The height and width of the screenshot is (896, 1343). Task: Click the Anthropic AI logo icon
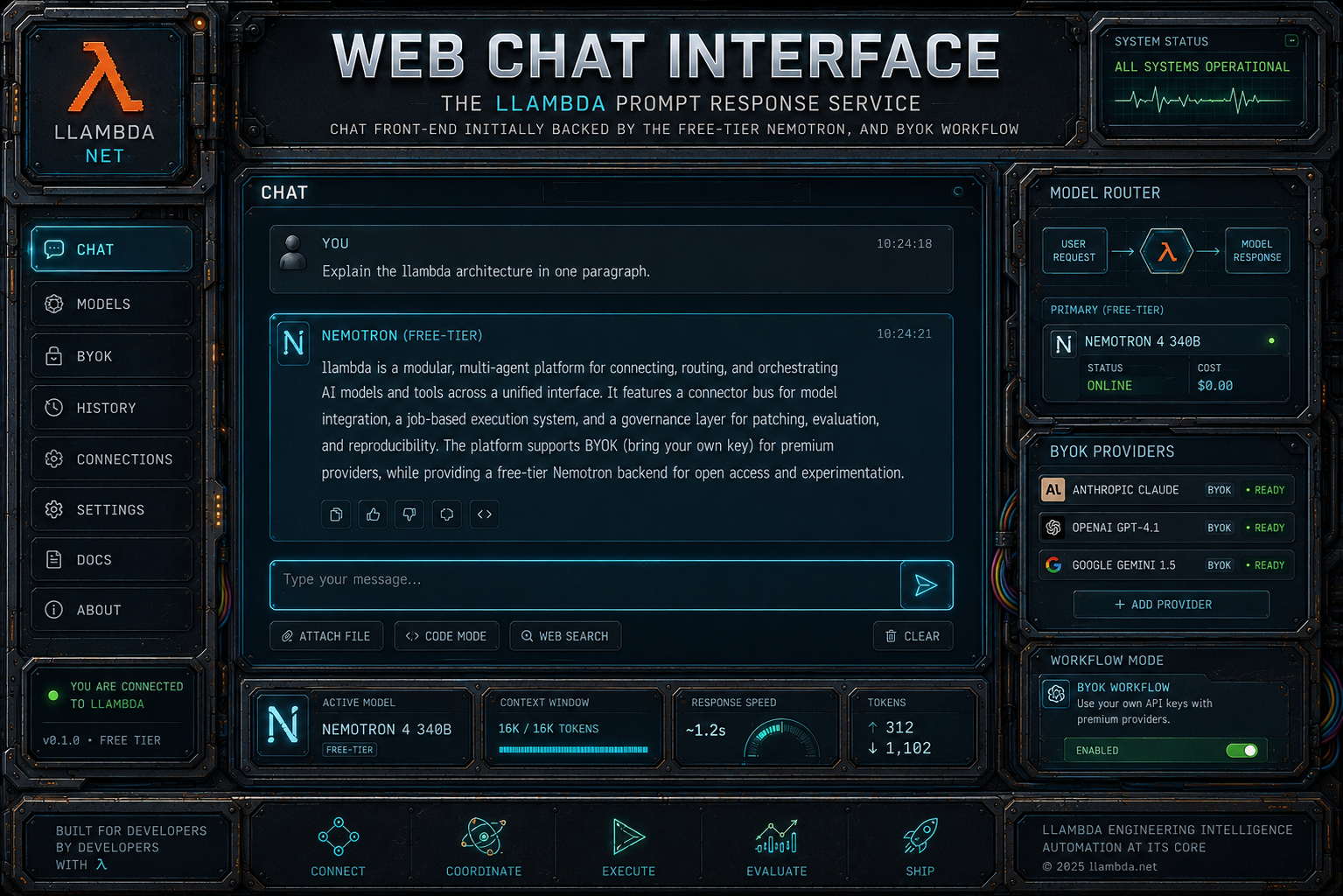[x=1053, y=490]
